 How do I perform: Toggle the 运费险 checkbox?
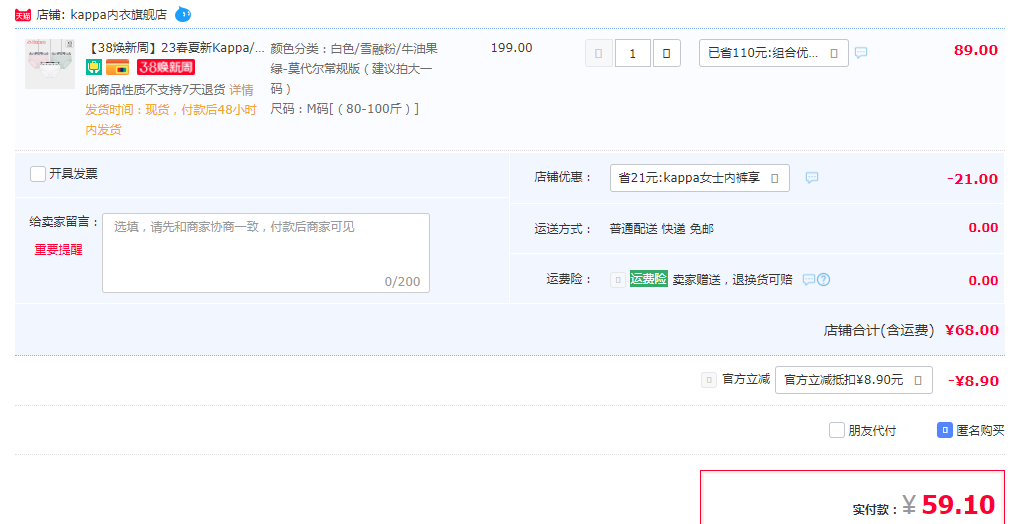[618, 279]
